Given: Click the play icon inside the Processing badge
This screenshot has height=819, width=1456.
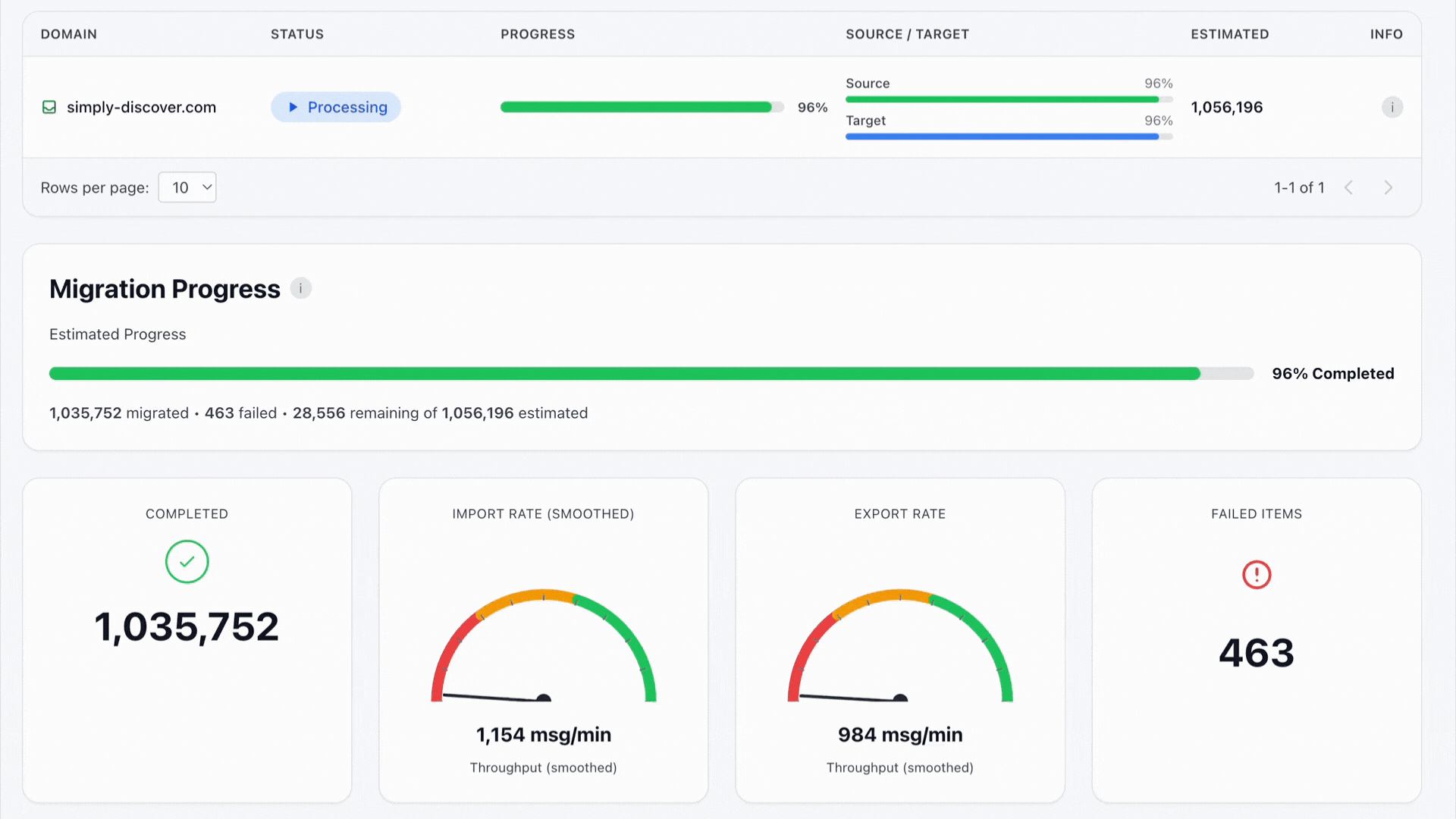Looking at the screenshot, I should click(x=292, y=107).
